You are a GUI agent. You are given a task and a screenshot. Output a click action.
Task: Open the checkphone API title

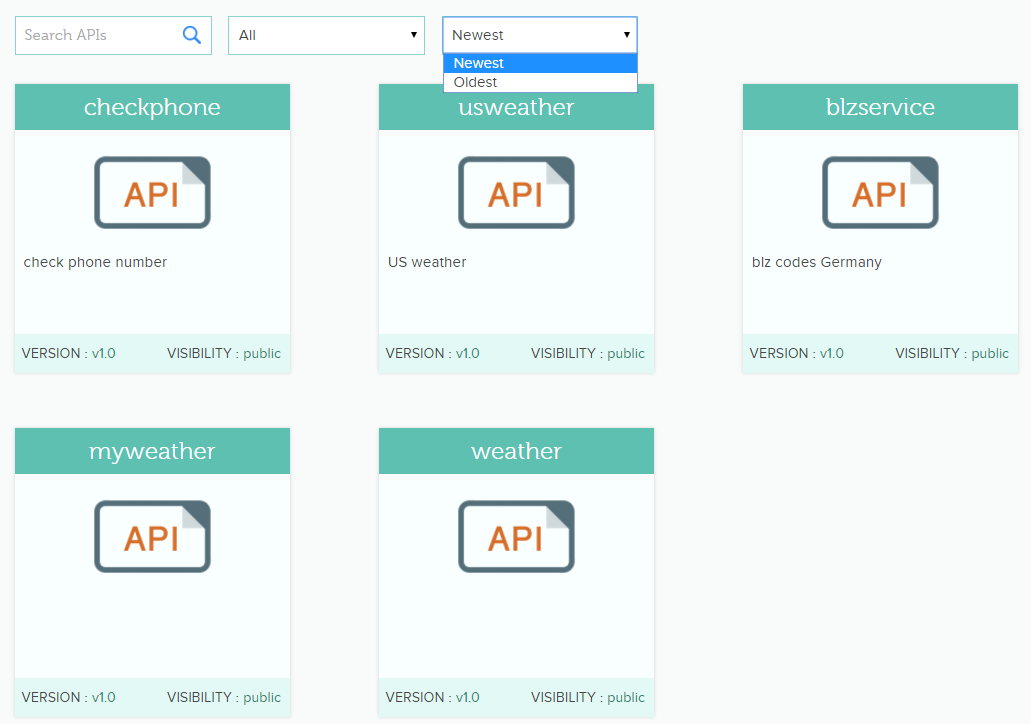[x=152, y=107]
